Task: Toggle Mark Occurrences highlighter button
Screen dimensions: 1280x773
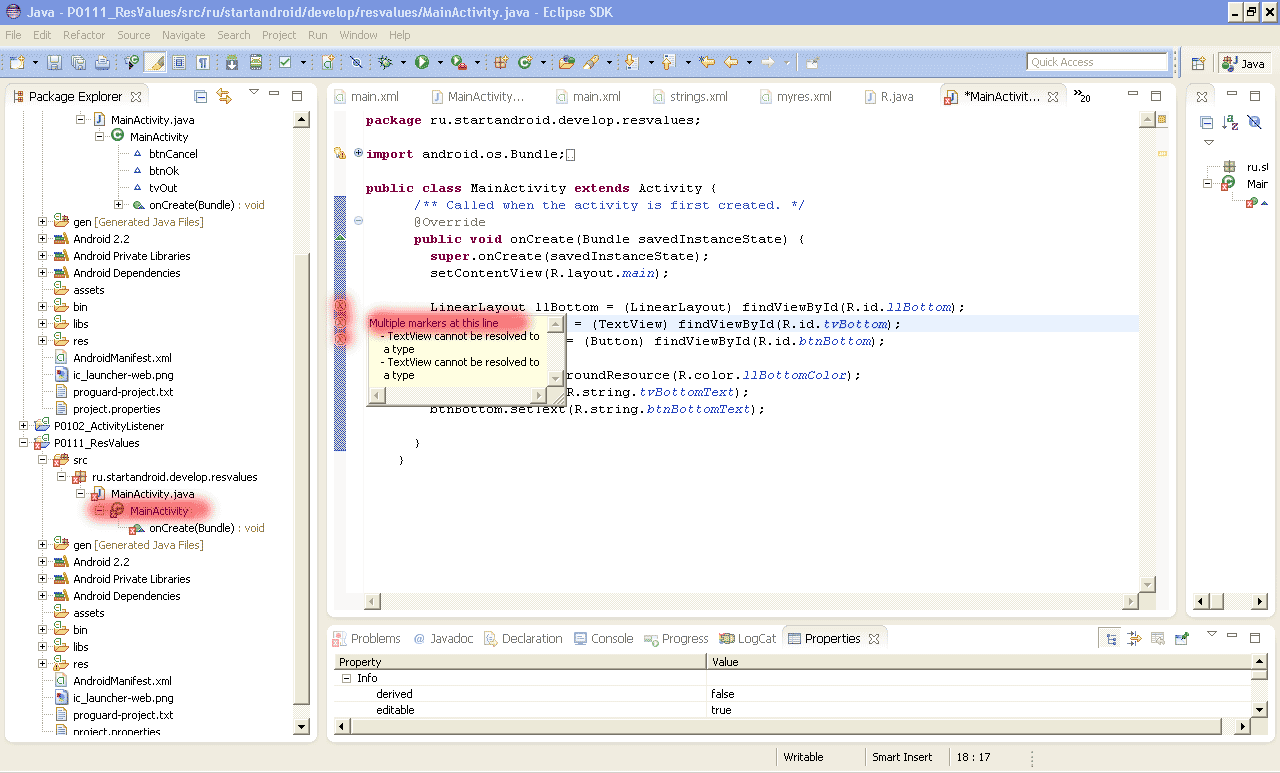Action: tap(155, 62)
